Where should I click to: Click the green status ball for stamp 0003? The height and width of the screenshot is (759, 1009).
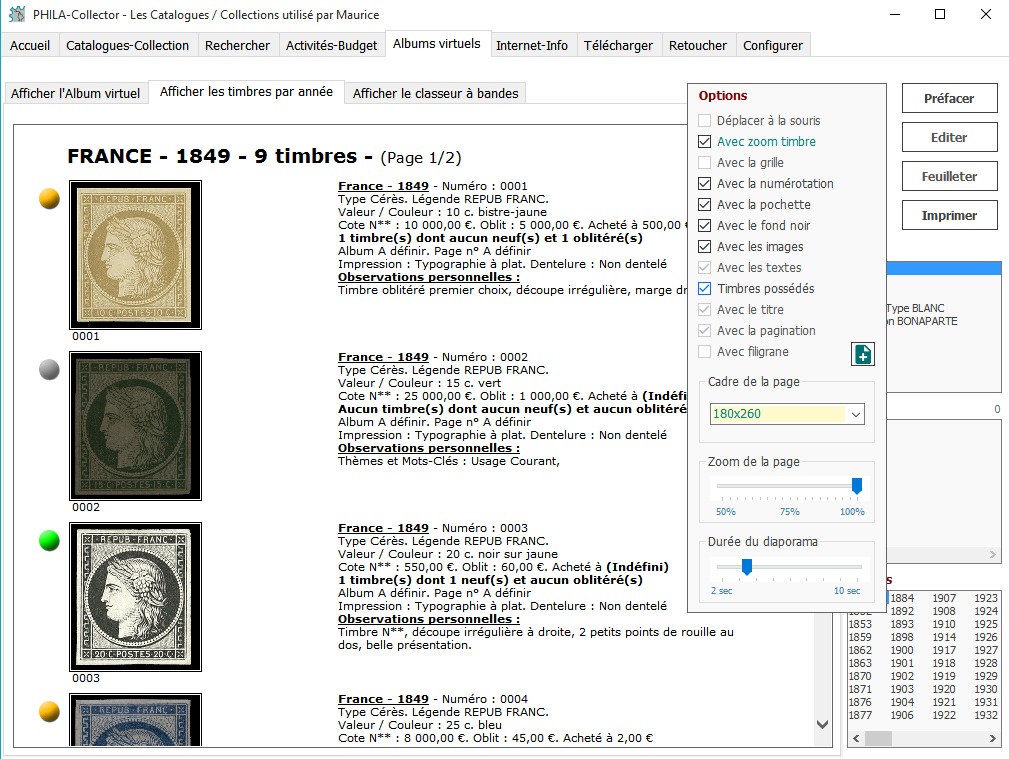(x=50, y=541)
